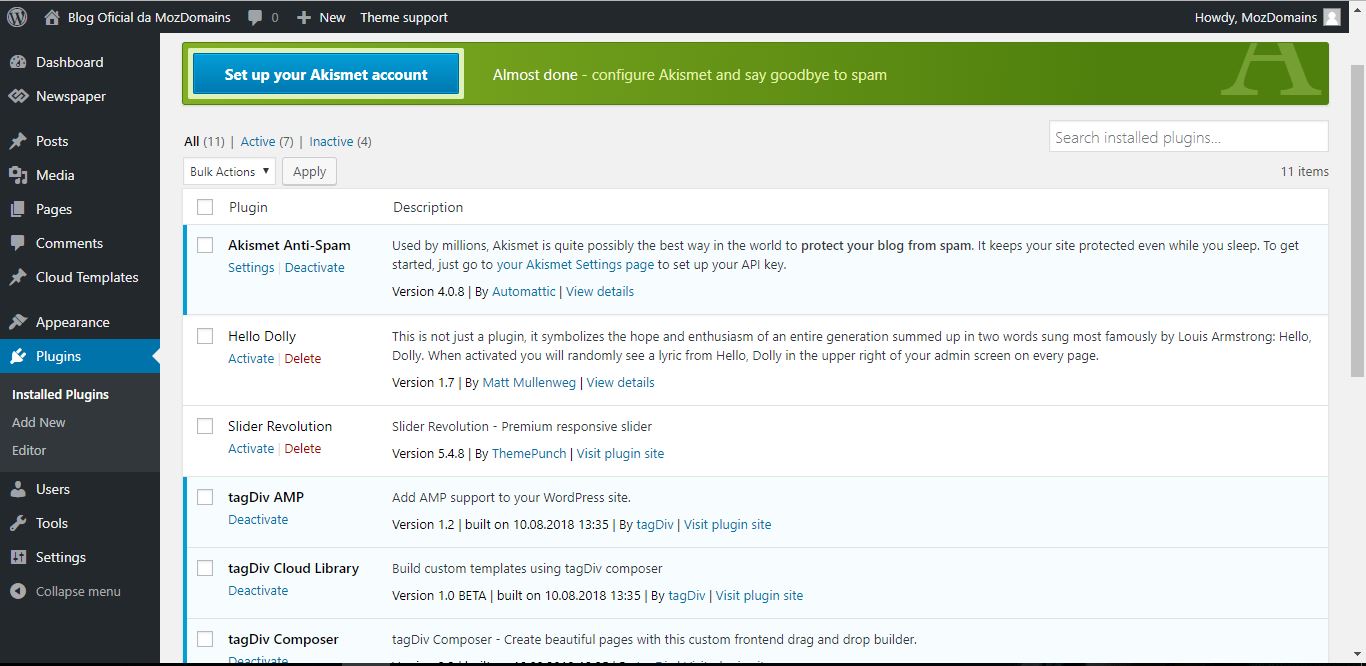Check the Akismet Anti-Spam checkbox

point(205,245)
